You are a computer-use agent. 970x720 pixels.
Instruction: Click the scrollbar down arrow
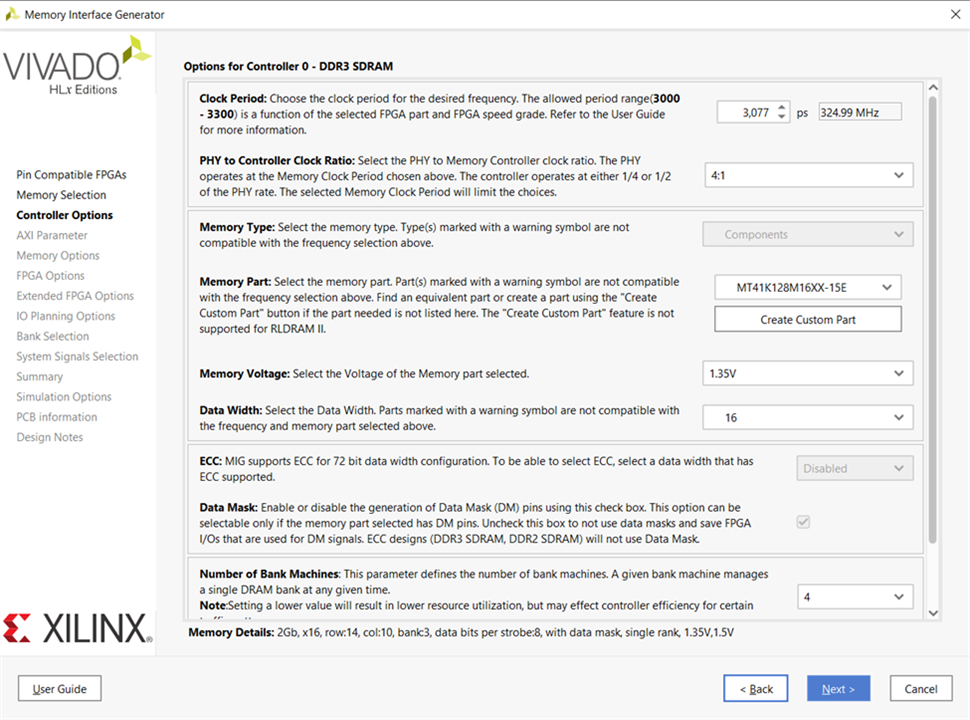click(934, 614)
